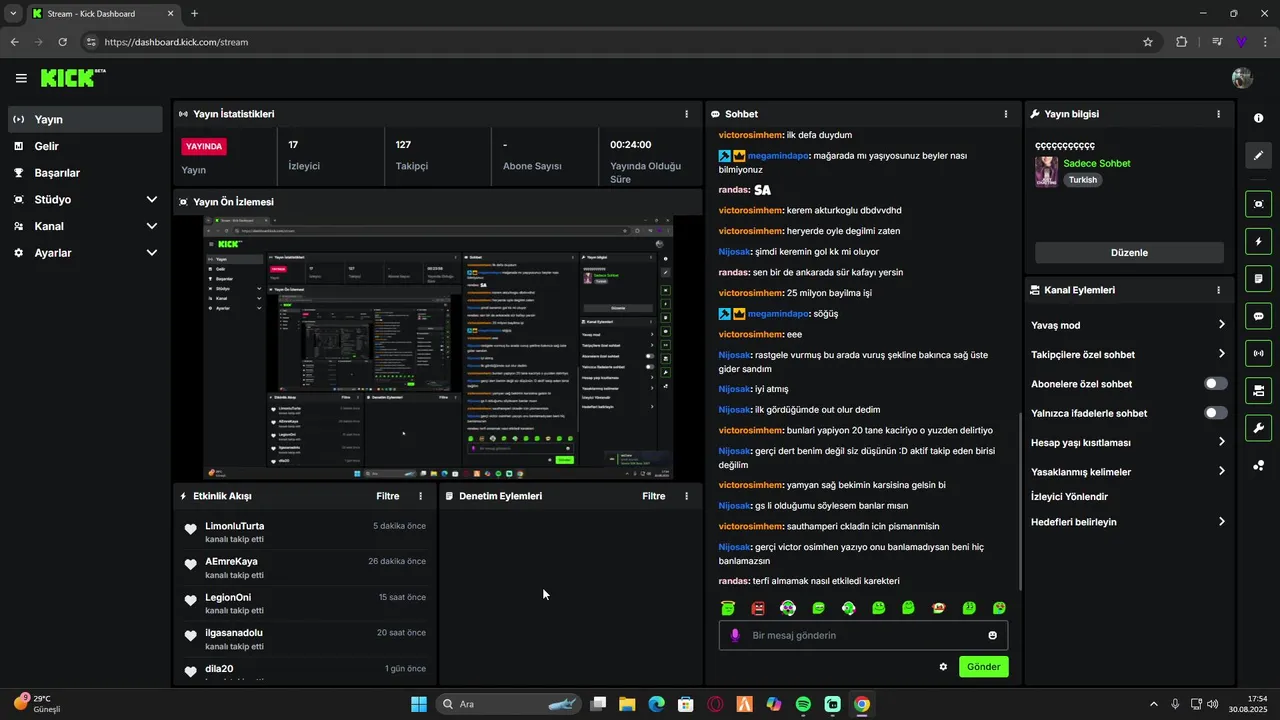Toggle the broadcast signal widget icon
1280x720 pixels.
(1258, 353)
